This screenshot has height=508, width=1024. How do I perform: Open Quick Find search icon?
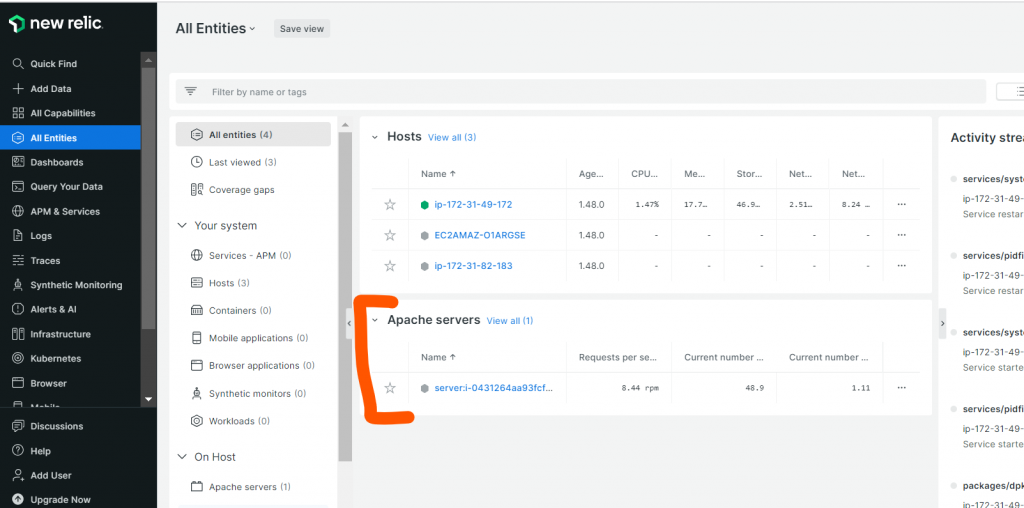pyautogui.click(x=18, y=64)
